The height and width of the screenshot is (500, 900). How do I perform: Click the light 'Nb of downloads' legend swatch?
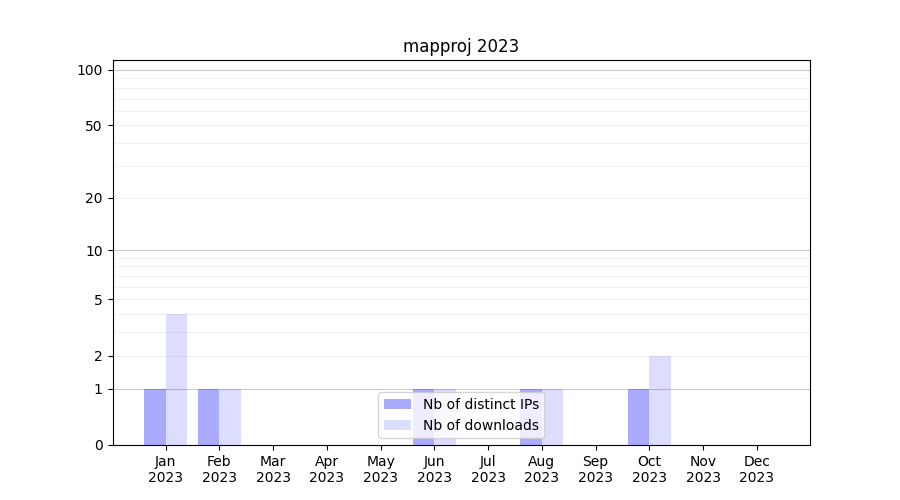click(x=397, y=425)
